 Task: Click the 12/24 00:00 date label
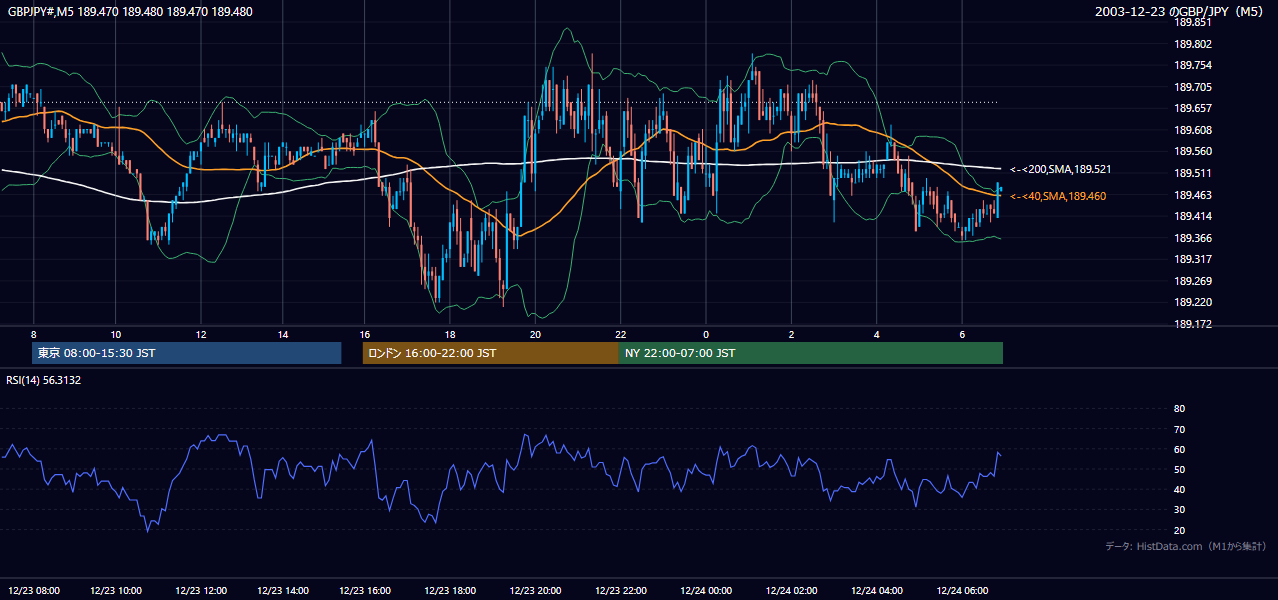pyautogui.click(x=706, y=589)
